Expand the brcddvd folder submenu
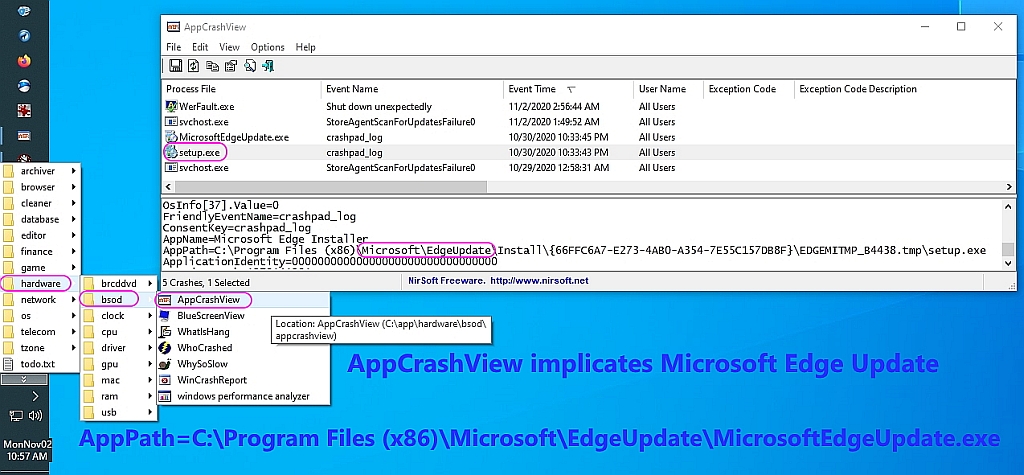 tap(118, 284)
